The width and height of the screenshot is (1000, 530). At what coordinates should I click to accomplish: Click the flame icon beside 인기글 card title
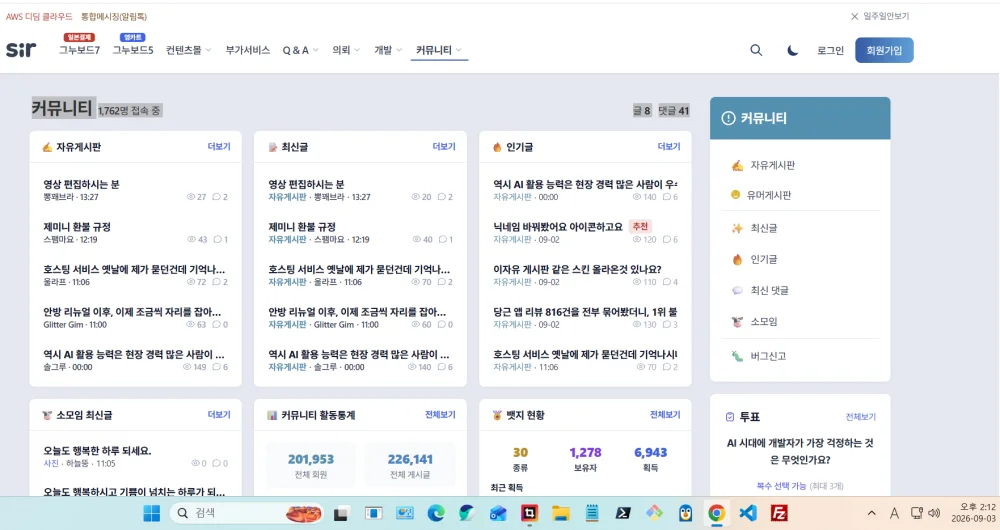point(497,147)
